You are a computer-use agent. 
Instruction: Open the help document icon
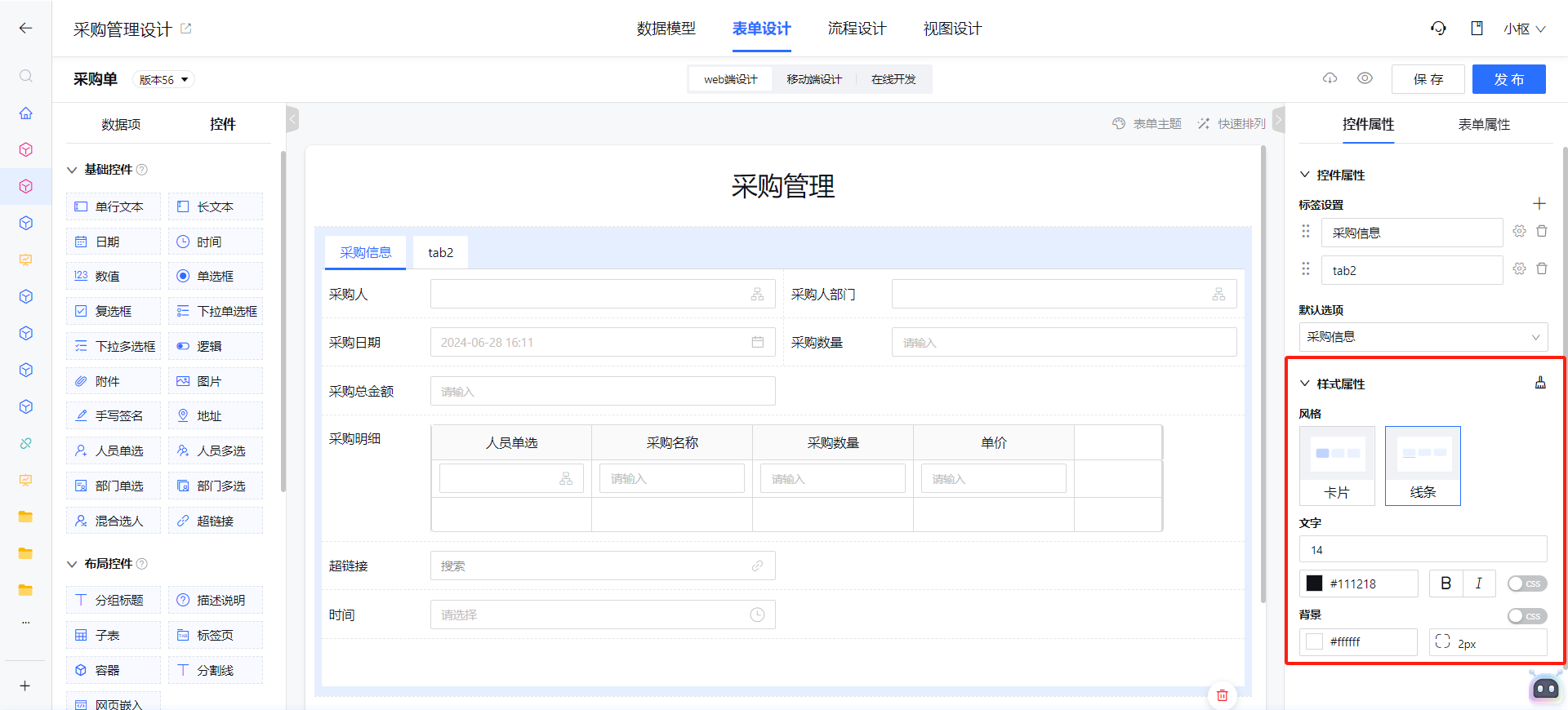[1477, 29]
